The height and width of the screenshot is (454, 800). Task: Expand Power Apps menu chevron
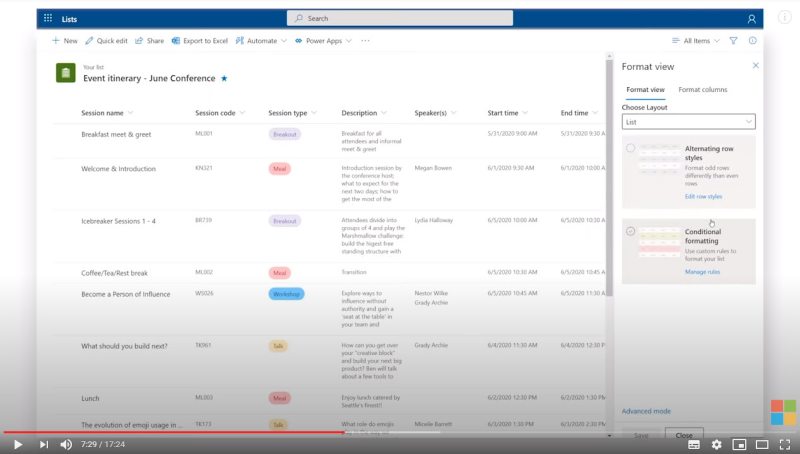click(349, 41)
